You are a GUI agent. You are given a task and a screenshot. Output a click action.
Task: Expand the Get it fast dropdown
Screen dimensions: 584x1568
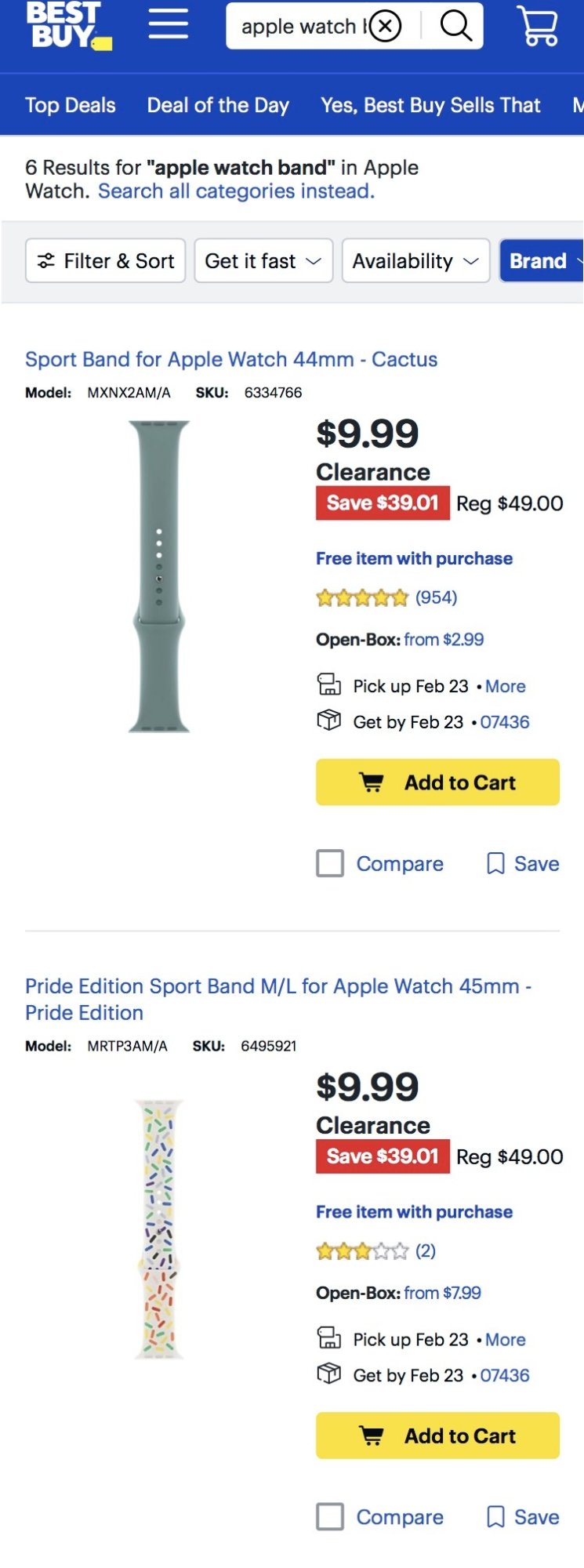(x=263, y=260)
